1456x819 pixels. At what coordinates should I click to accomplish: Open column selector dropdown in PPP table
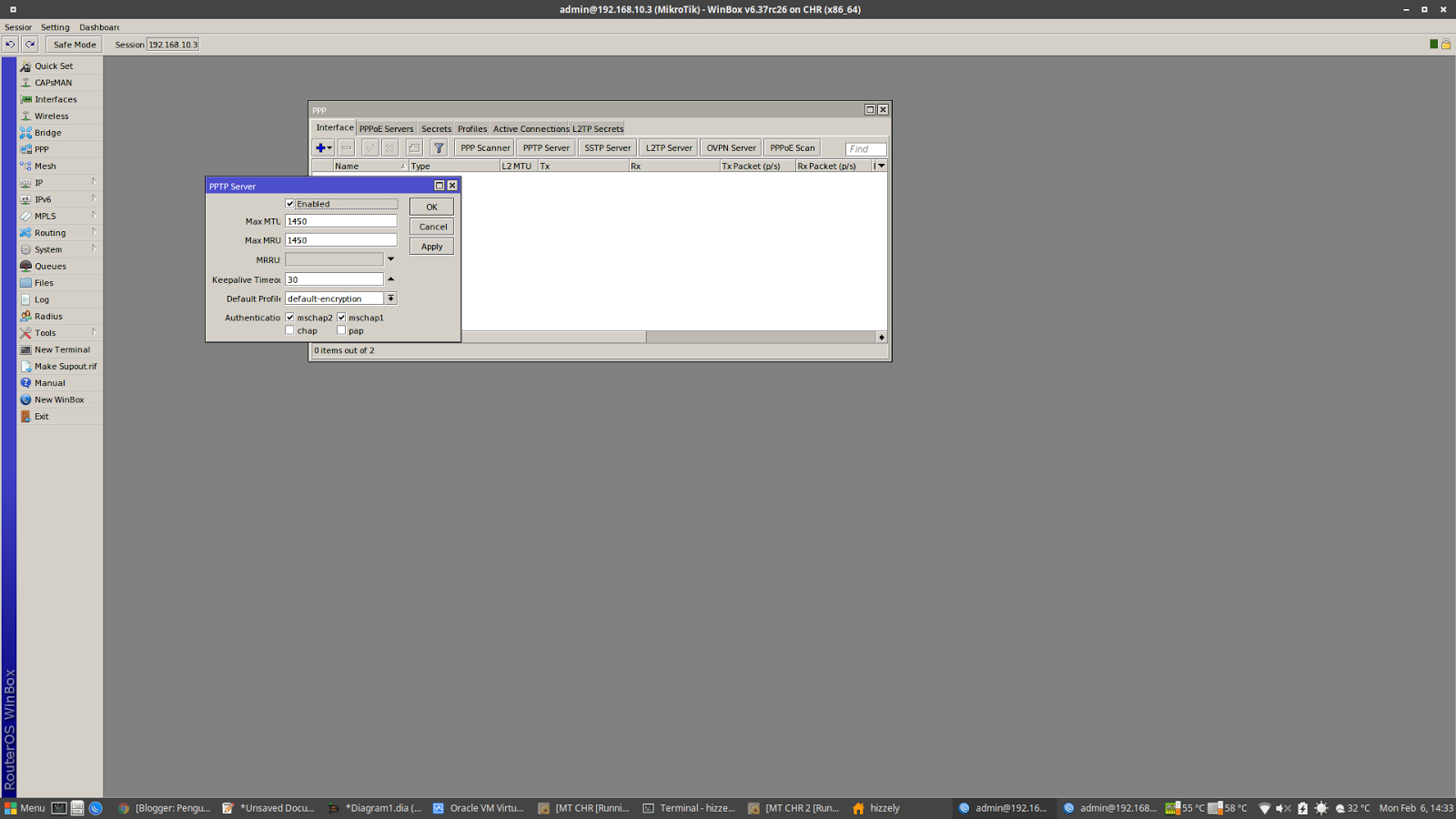coord(881,166)
